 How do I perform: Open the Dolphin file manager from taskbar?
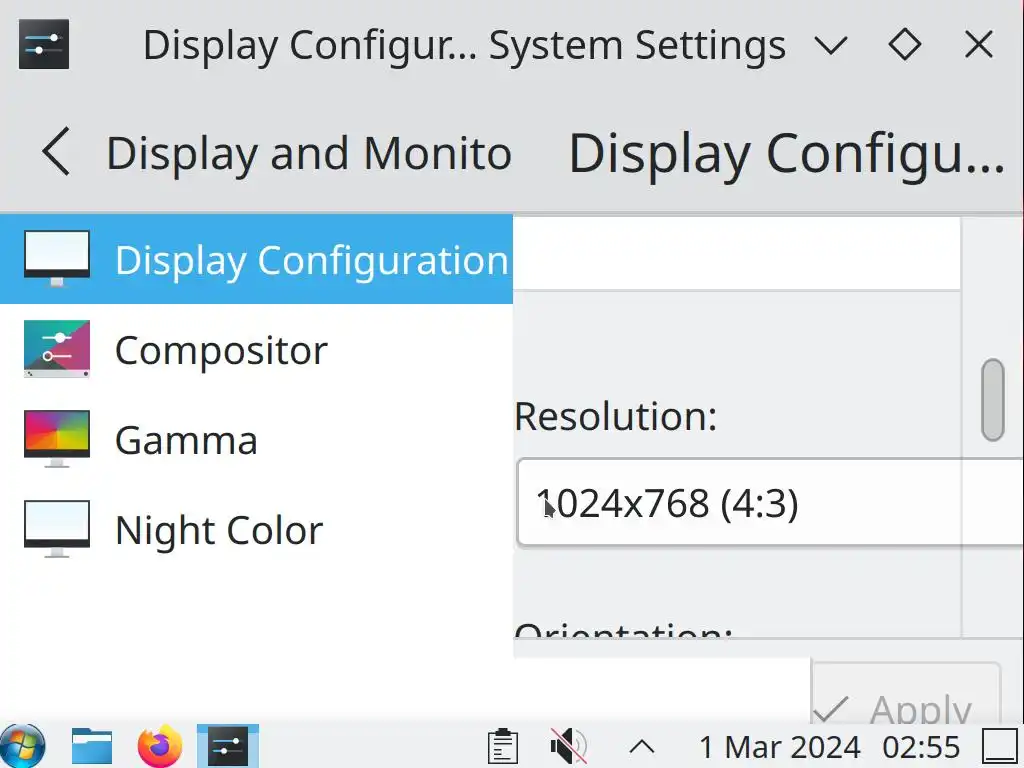(92, 746)
